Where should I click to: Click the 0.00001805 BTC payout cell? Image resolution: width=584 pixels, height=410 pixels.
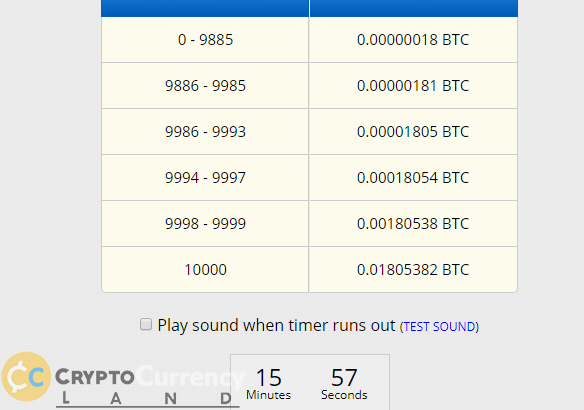[413, 132]
